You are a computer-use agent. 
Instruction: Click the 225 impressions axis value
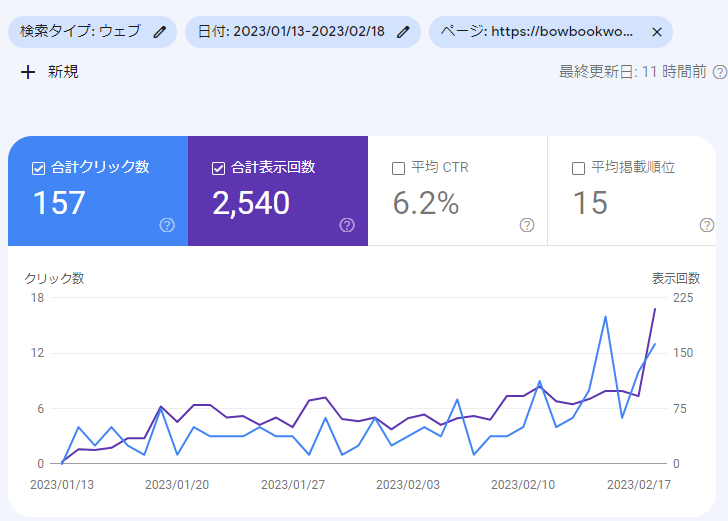pyautogui.click(x=683, y=298)
